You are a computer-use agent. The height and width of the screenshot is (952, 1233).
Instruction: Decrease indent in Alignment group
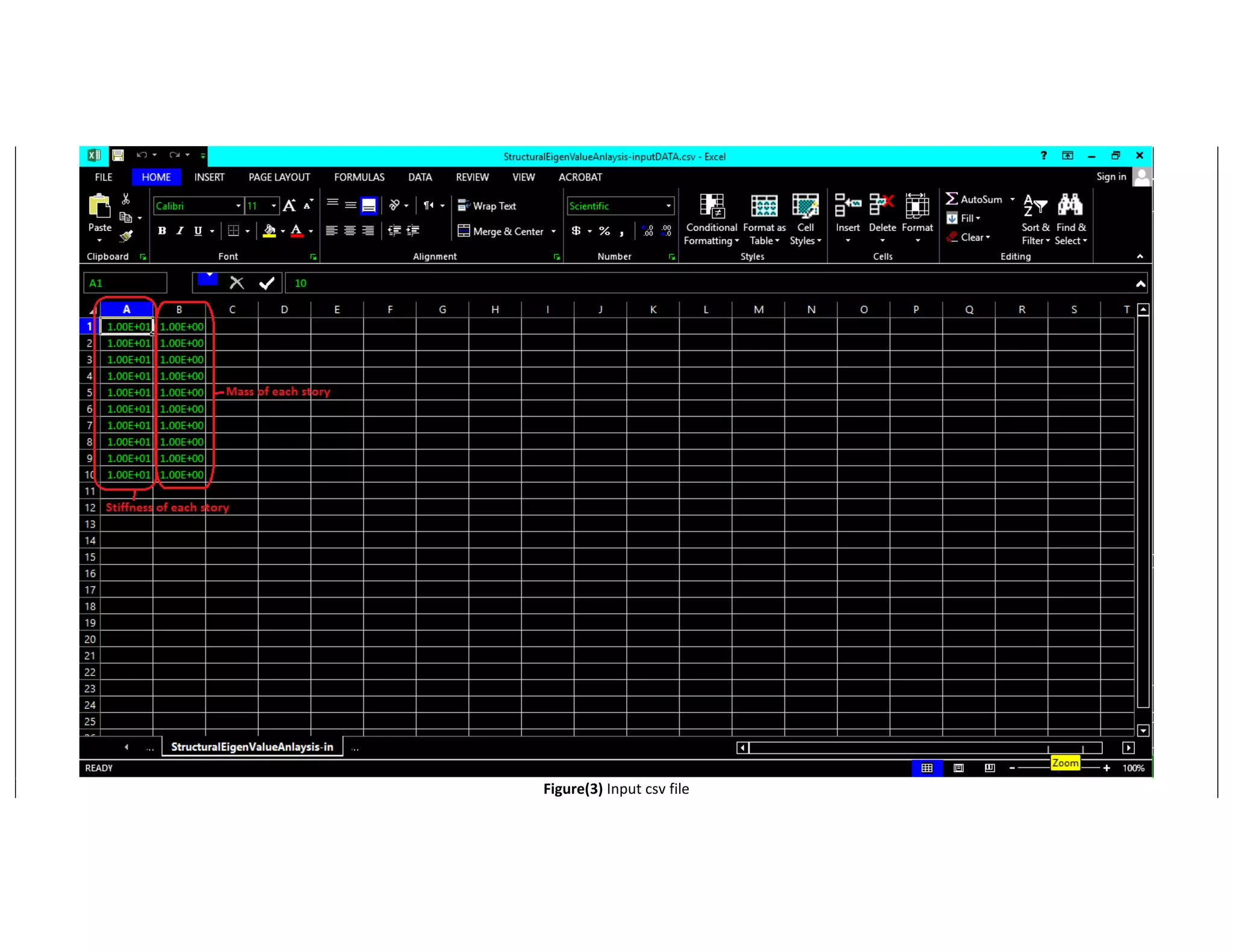(x=394, y=230)
